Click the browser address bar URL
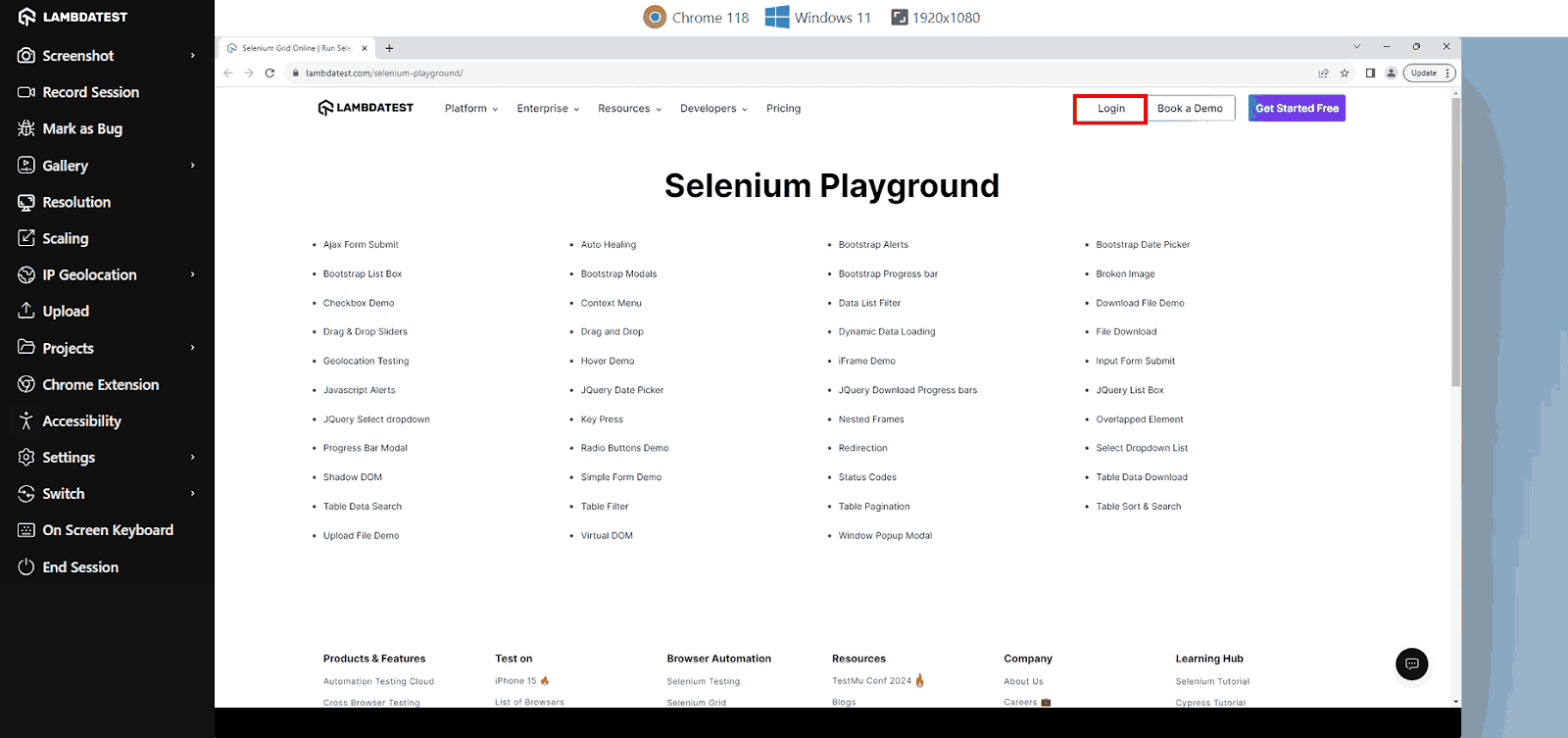This screenshot has height=738, width=1568. pos(384,74)
